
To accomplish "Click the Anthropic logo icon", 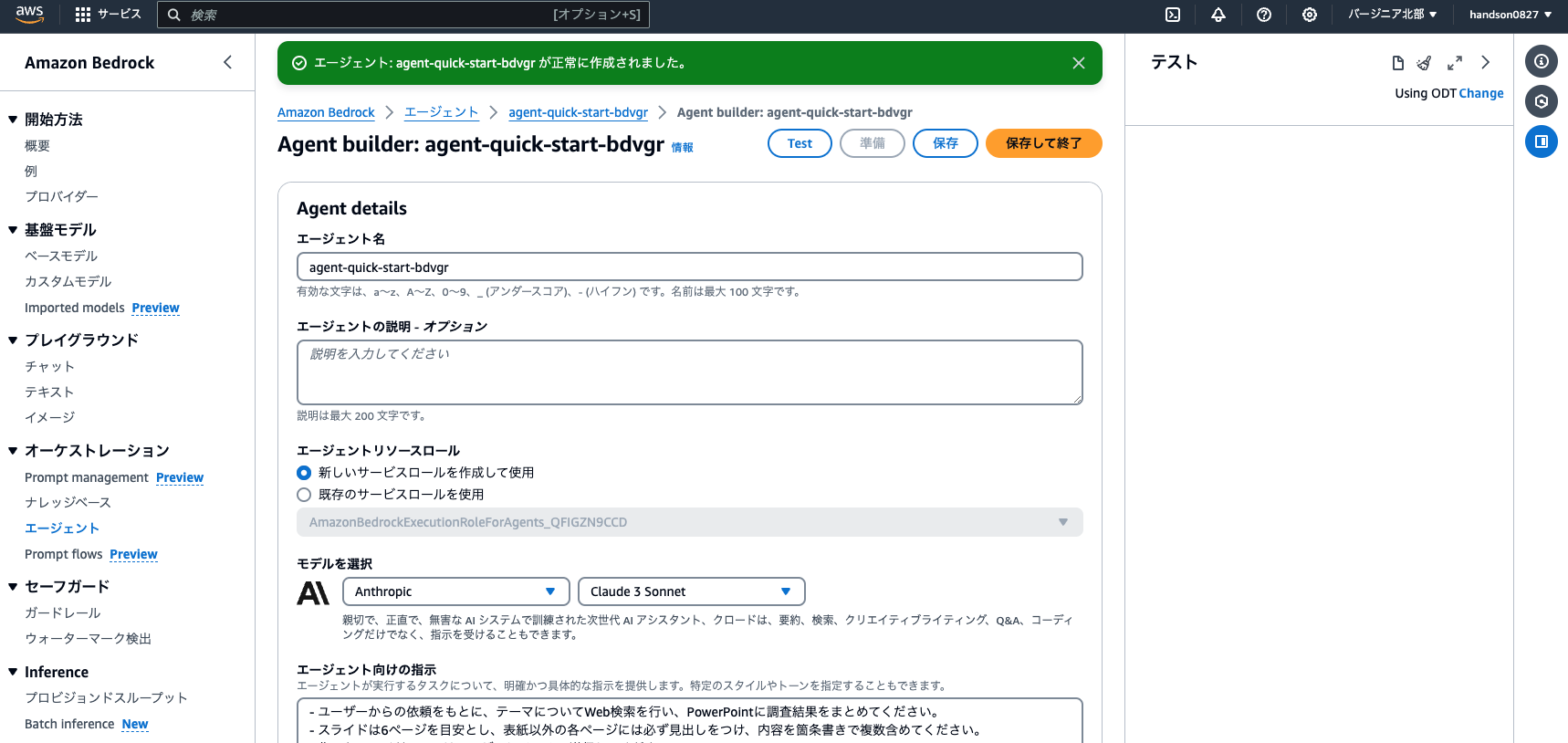I will point(313,592).
